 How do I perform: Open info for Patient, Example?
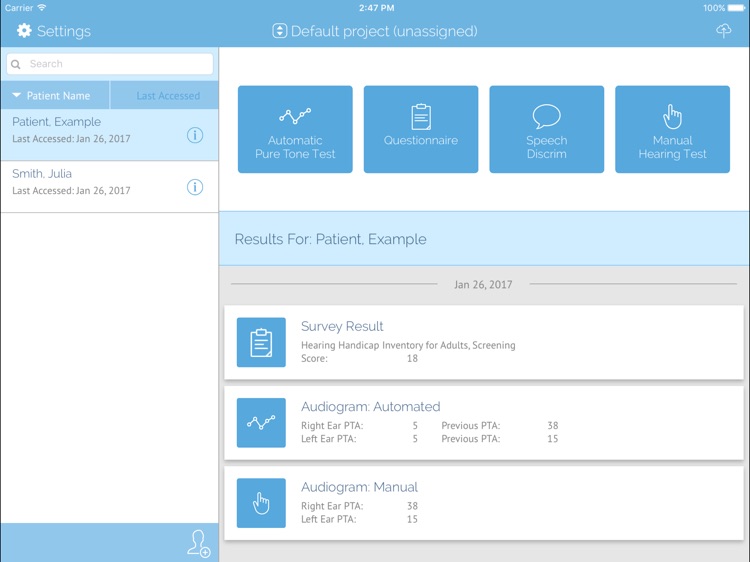point(195,135)
